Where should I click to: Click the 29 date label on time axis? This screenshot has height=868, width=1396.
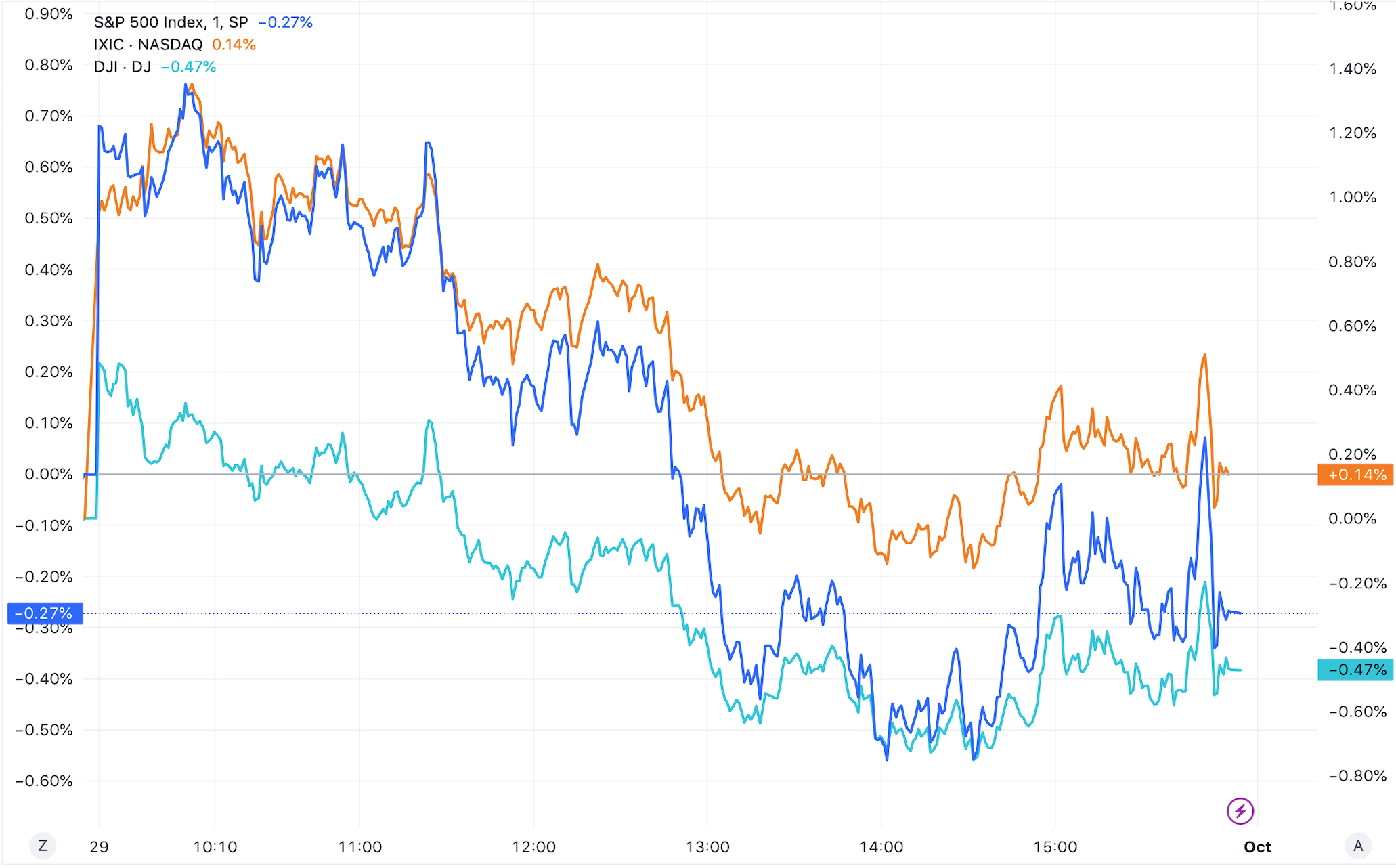coord(99,847)
